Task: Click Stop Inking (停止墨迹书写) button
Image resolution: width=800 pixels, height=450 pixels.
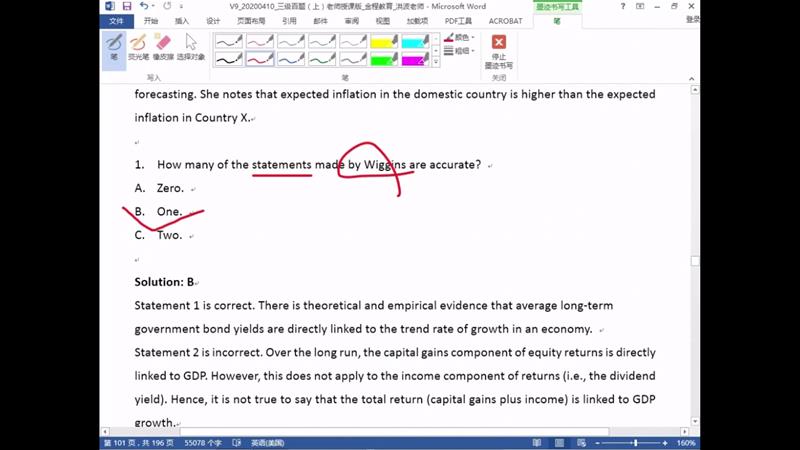Action: point(498,51)
